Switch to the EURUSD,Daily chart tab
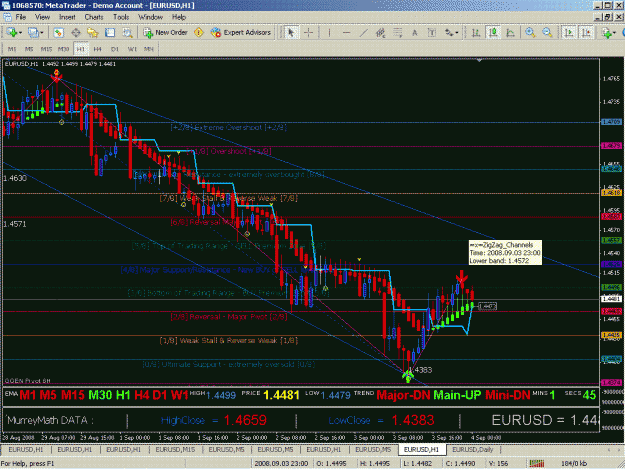The image size is (625, 469). click(x=472, y=449)
